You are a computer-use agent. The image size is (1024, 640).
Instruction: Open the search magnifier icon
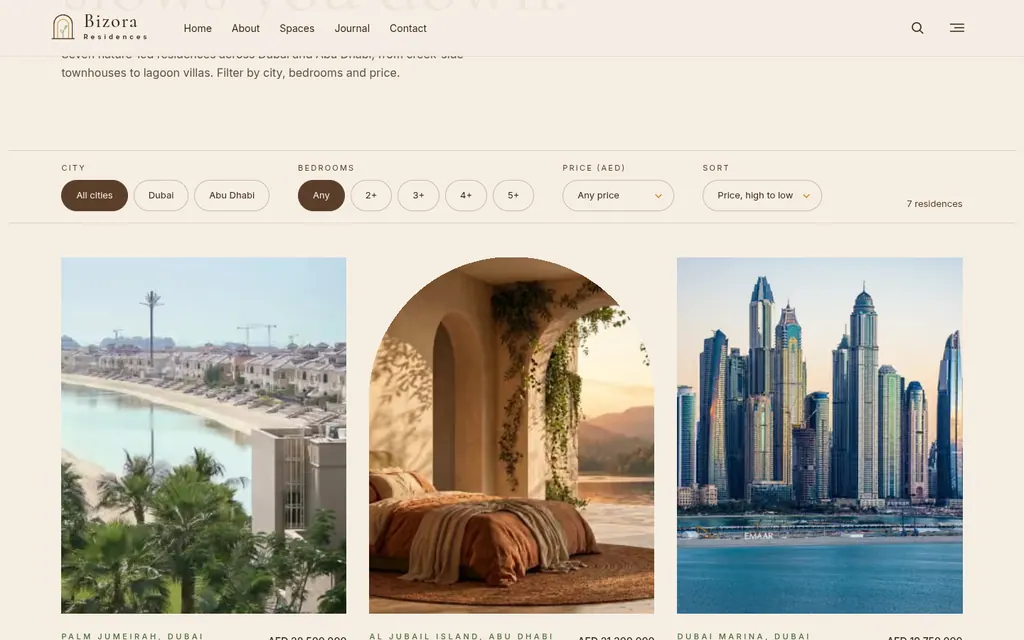(917, 28)
